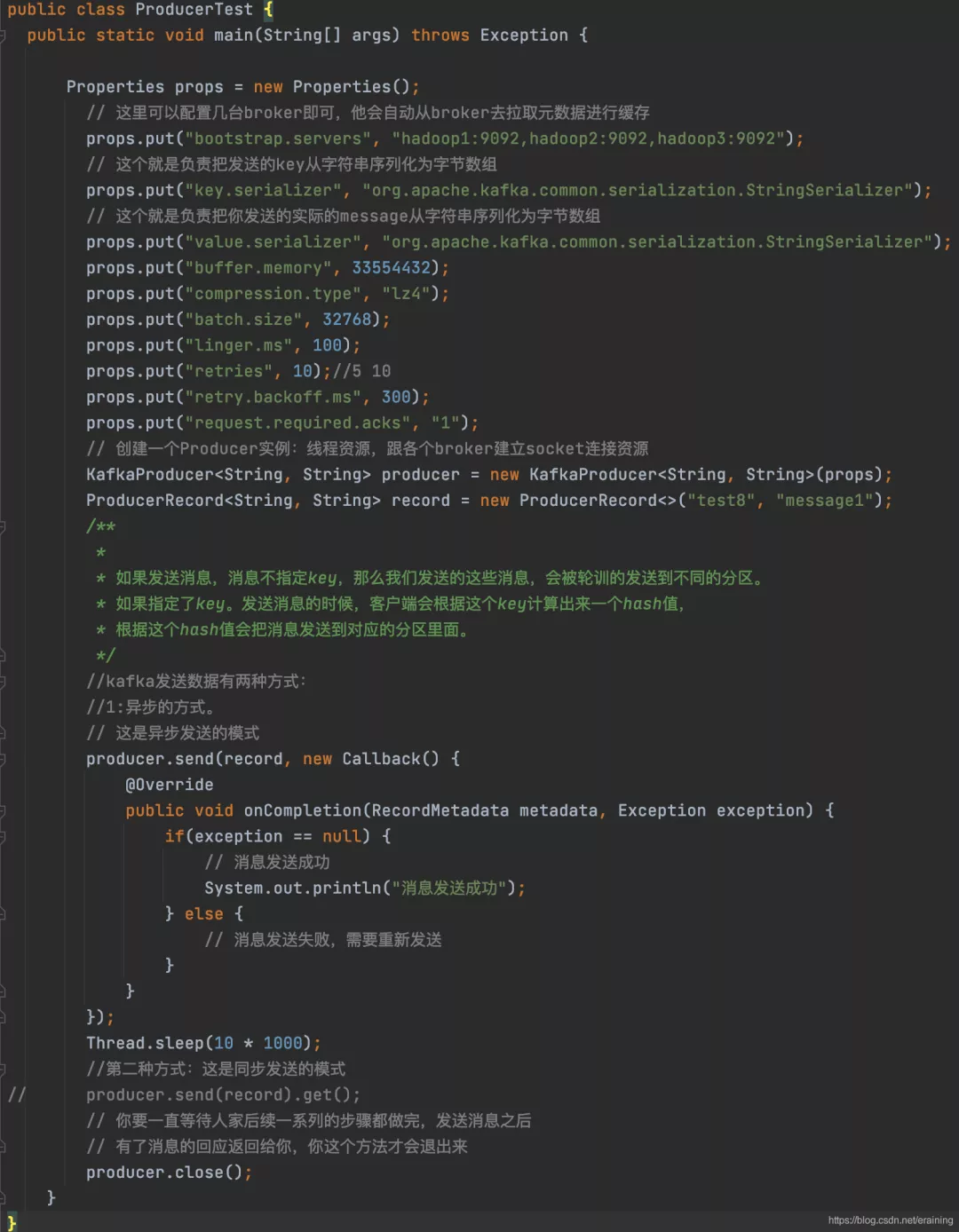Click the else keyword
The image size is (959, 1232).
tap(204, 914)
